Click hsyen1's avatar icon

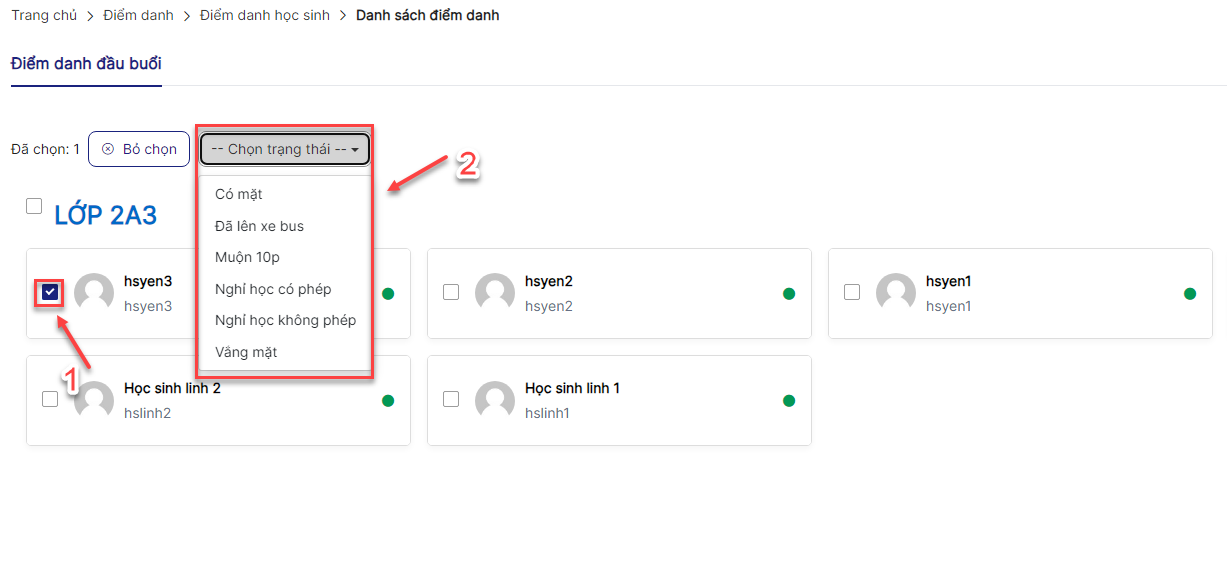tap(896, 293)
